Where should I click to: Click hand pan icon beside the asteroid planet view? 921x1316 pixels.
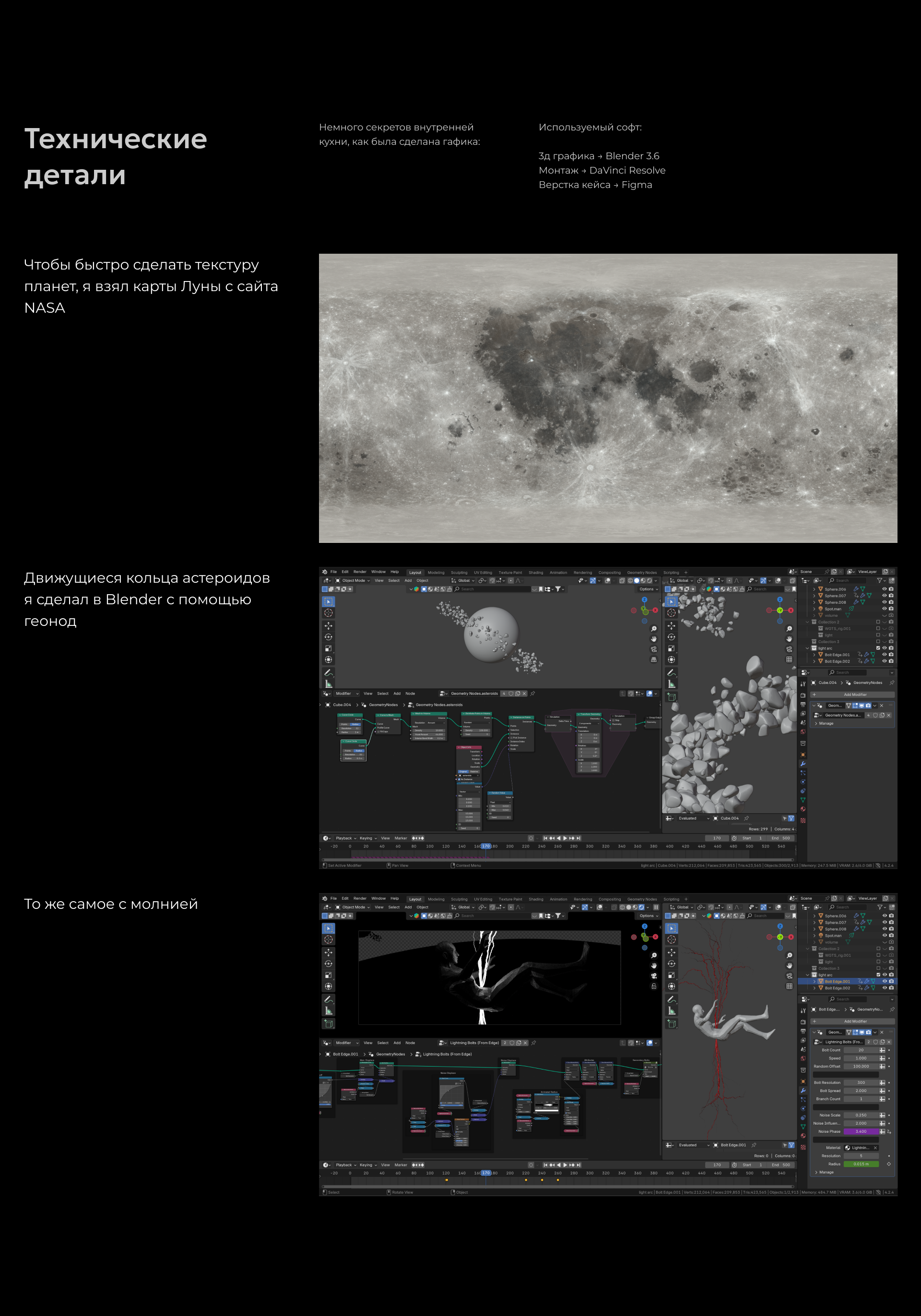click(x=653, y=638)
